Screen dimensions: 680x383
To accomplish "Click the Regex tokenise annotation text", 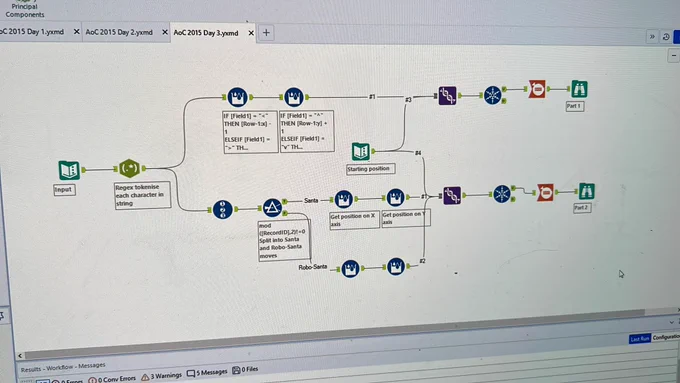I will 142,195.
